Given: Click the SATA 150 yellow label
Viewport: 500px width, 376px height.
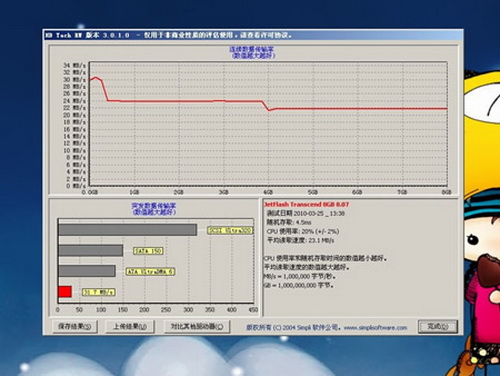Looking at the screenshot, I should 148,251.
